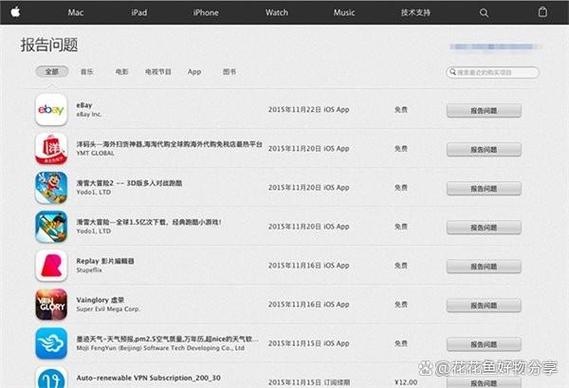Click Auto-renewable VPN Subscription_200_30 title
569x388 pixels.
click(x=148, y=378)
